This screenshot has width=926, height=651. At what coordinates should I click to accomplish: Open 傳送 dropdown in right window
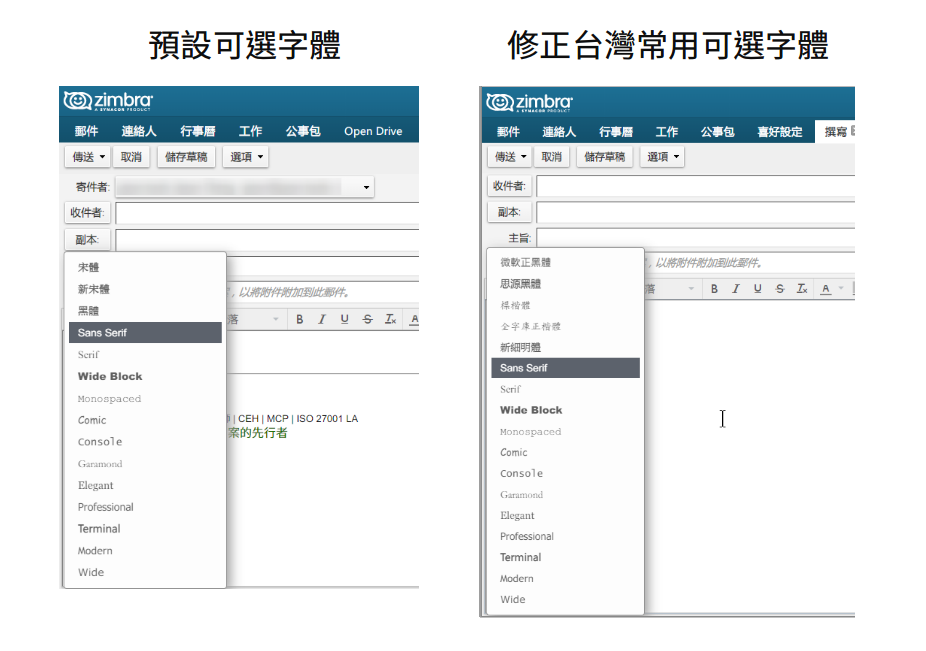(523, 157)
